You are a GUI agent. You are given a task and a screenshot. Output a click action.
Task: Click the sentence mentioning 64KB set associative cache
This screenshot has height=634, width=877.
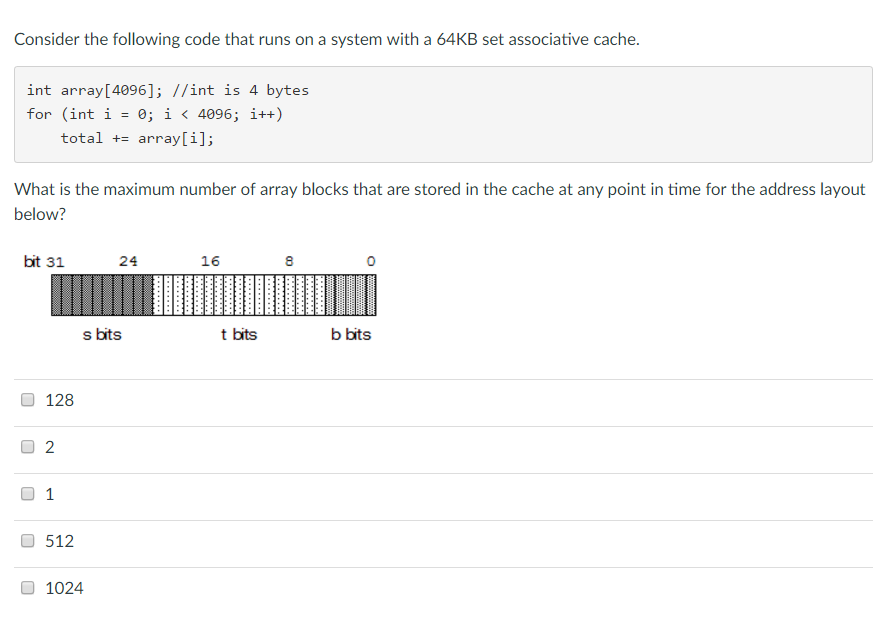tap(330, 39)
